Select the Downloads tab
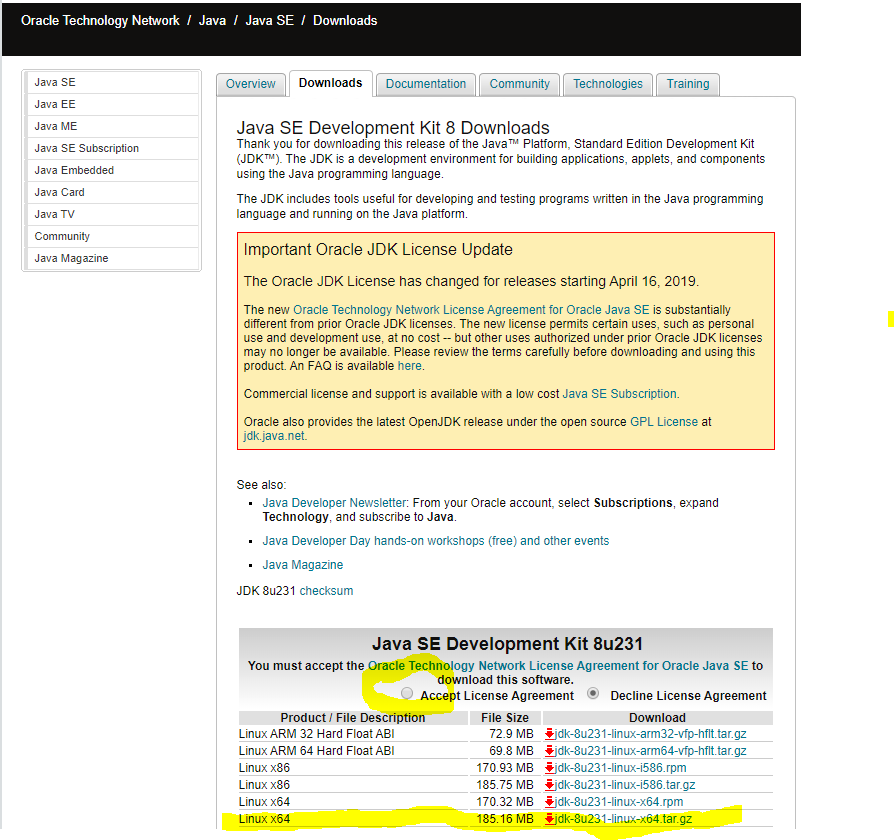The width and height of the screenshot is (894, 840). (331, 83)
